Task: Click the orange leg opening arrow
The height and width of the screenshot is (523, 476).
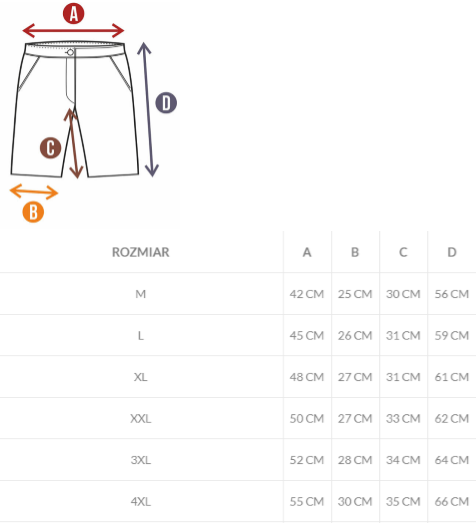Action: coord(34,192)
